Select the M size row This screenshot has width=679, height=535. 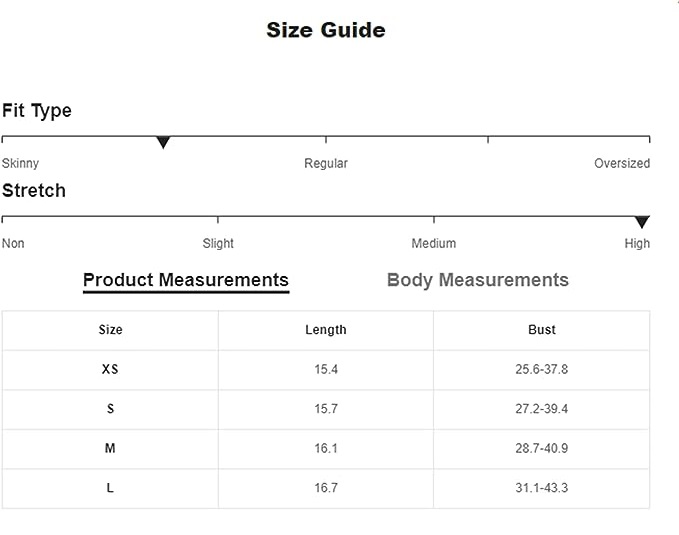tap(110, 449)
